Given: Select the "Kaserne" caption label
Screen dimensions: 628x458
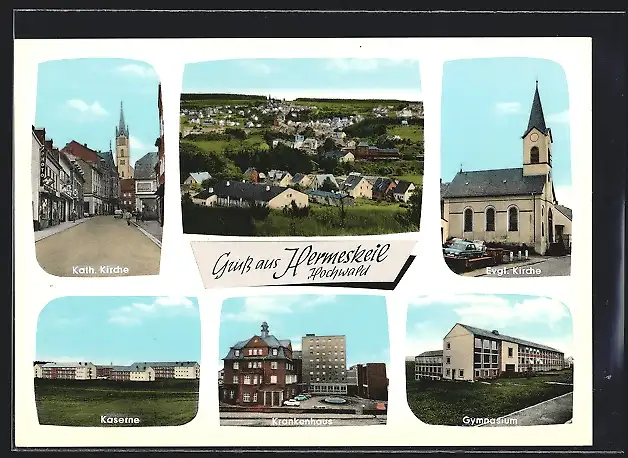Looking at the screenshot, I should [x=120, y=420].
